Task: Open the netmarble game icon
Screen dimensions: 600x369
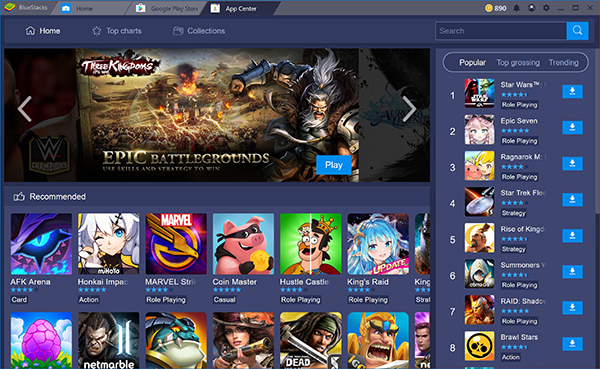Action: pyautogui.click(x=109, y=341)
